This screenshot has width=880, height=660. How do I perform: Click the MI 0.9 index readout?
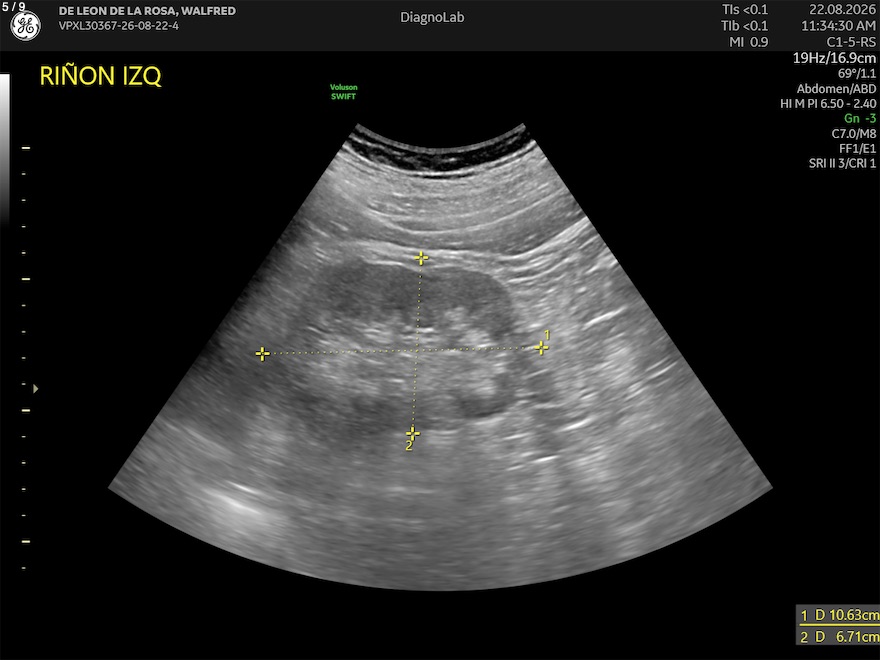pyautogui.click(x=749, y=42)
